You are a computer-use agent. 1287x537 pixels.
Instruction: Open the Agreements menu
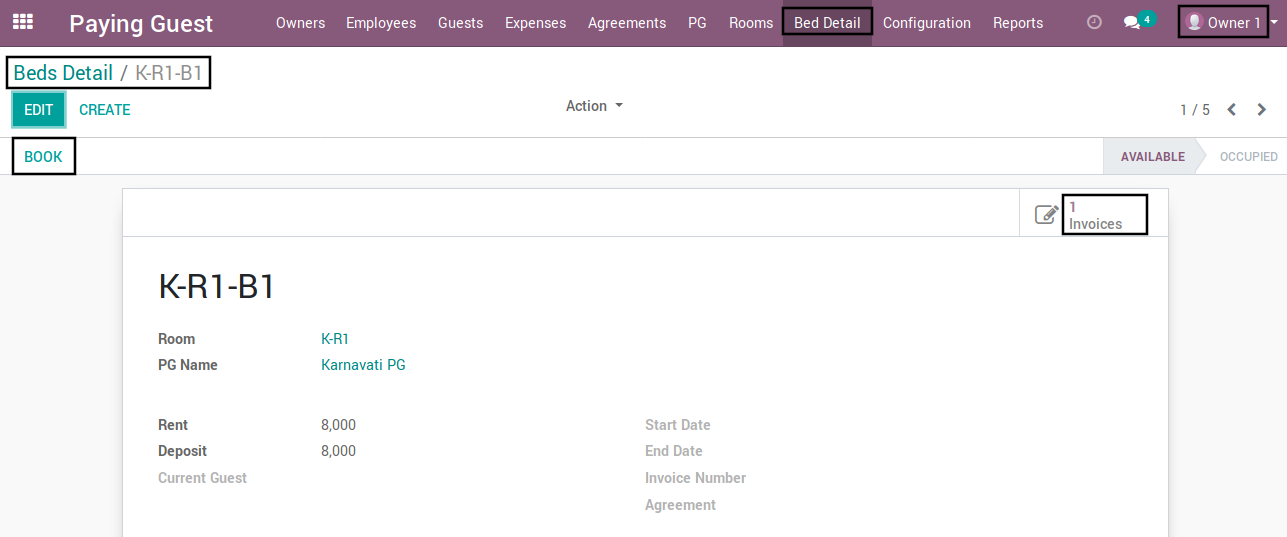(627, 23)
